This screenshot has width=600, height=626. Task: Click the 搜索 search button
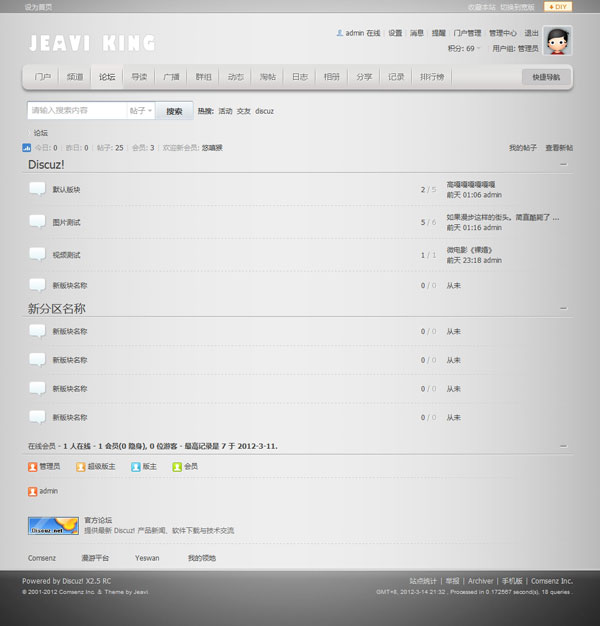point(174,111)
